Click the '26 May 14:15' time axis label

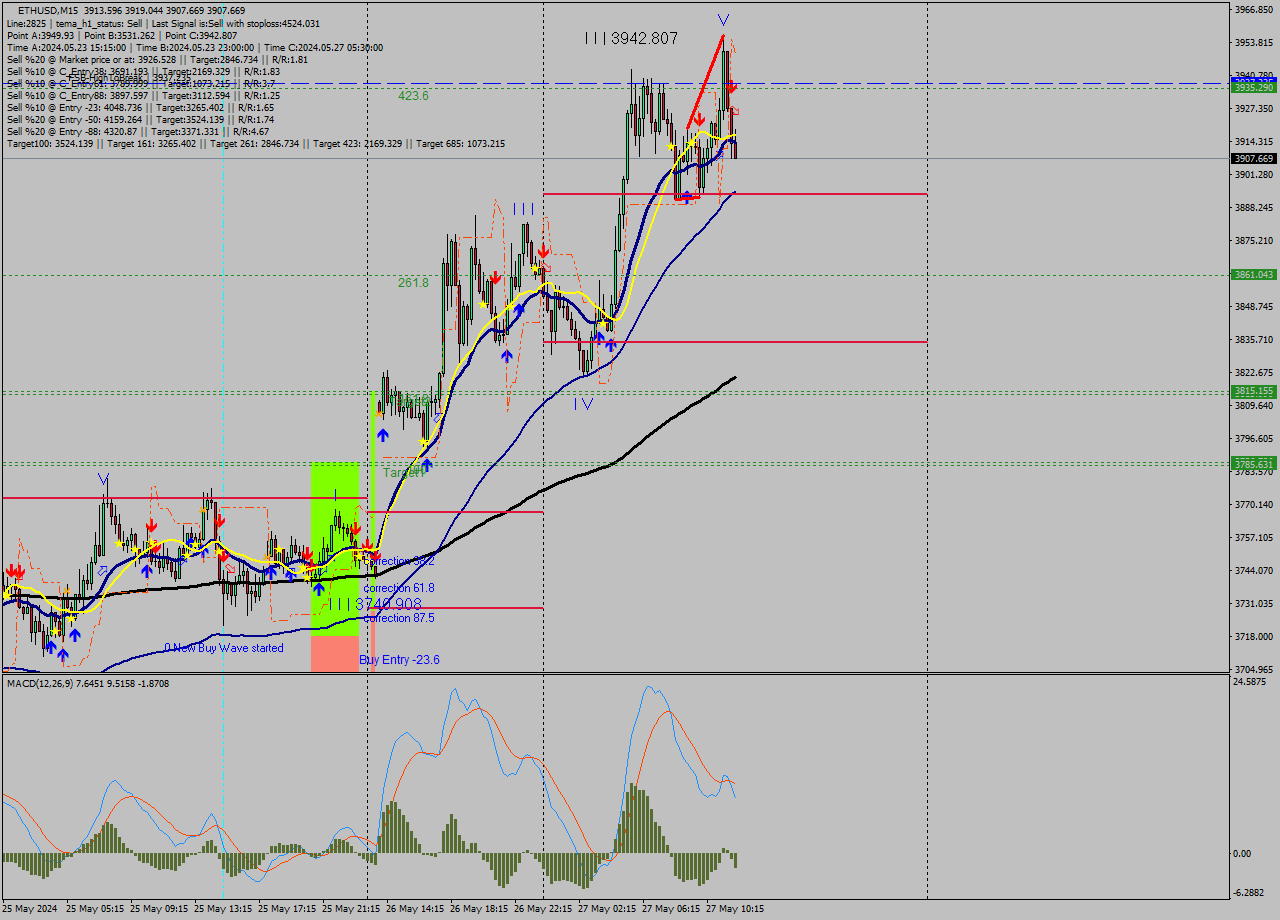click(x=415, y=909)
